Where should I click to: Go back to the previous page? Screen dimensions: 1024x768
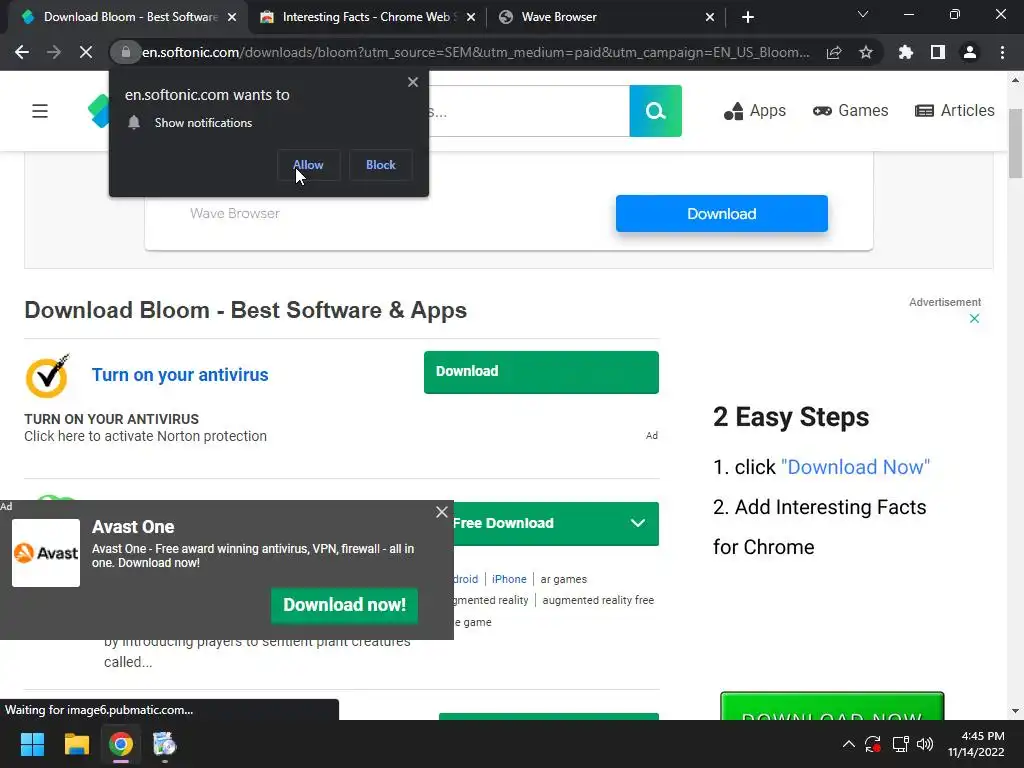(22, 52)
